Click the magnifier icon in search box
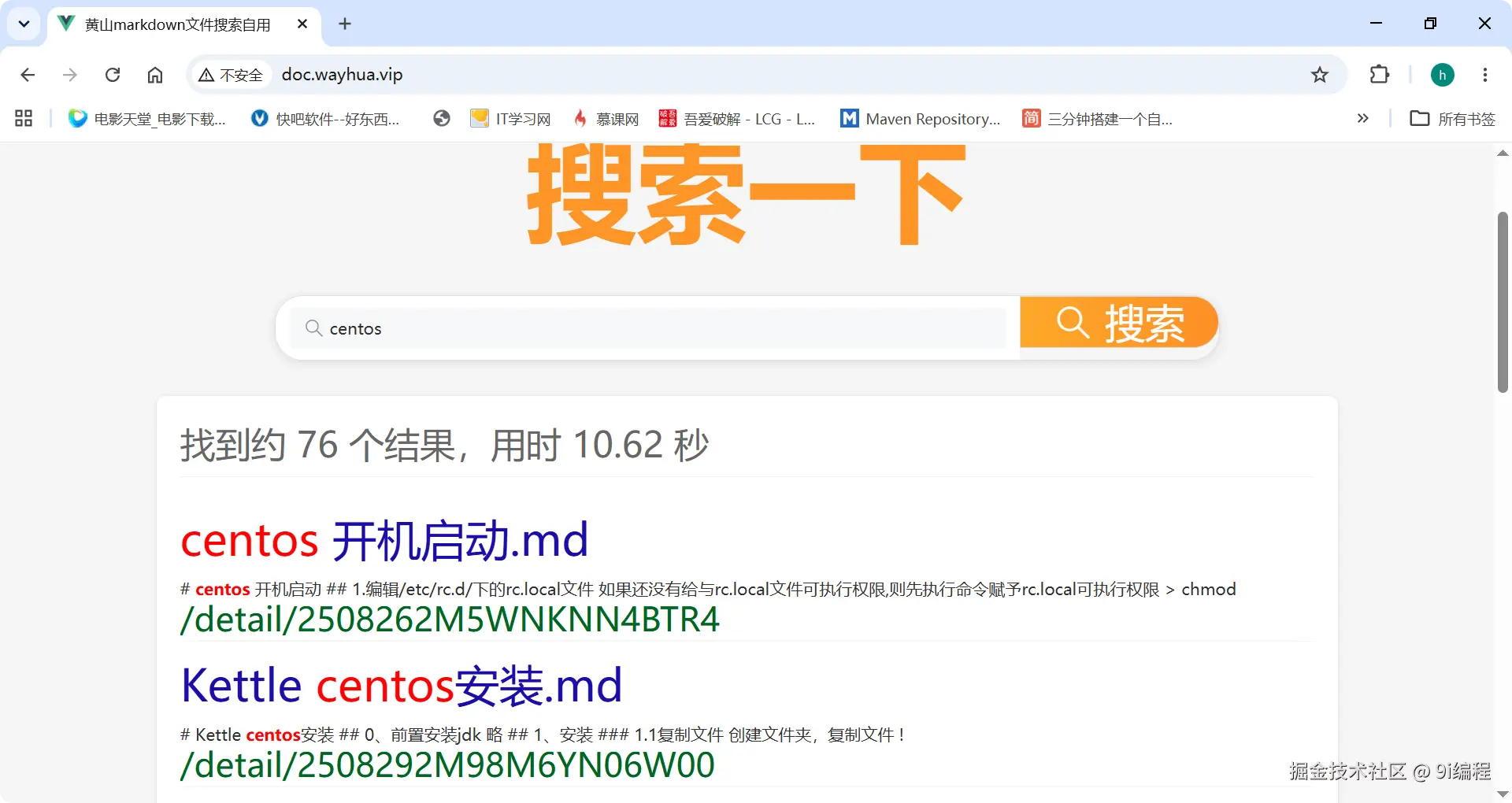 pos(313,328)
